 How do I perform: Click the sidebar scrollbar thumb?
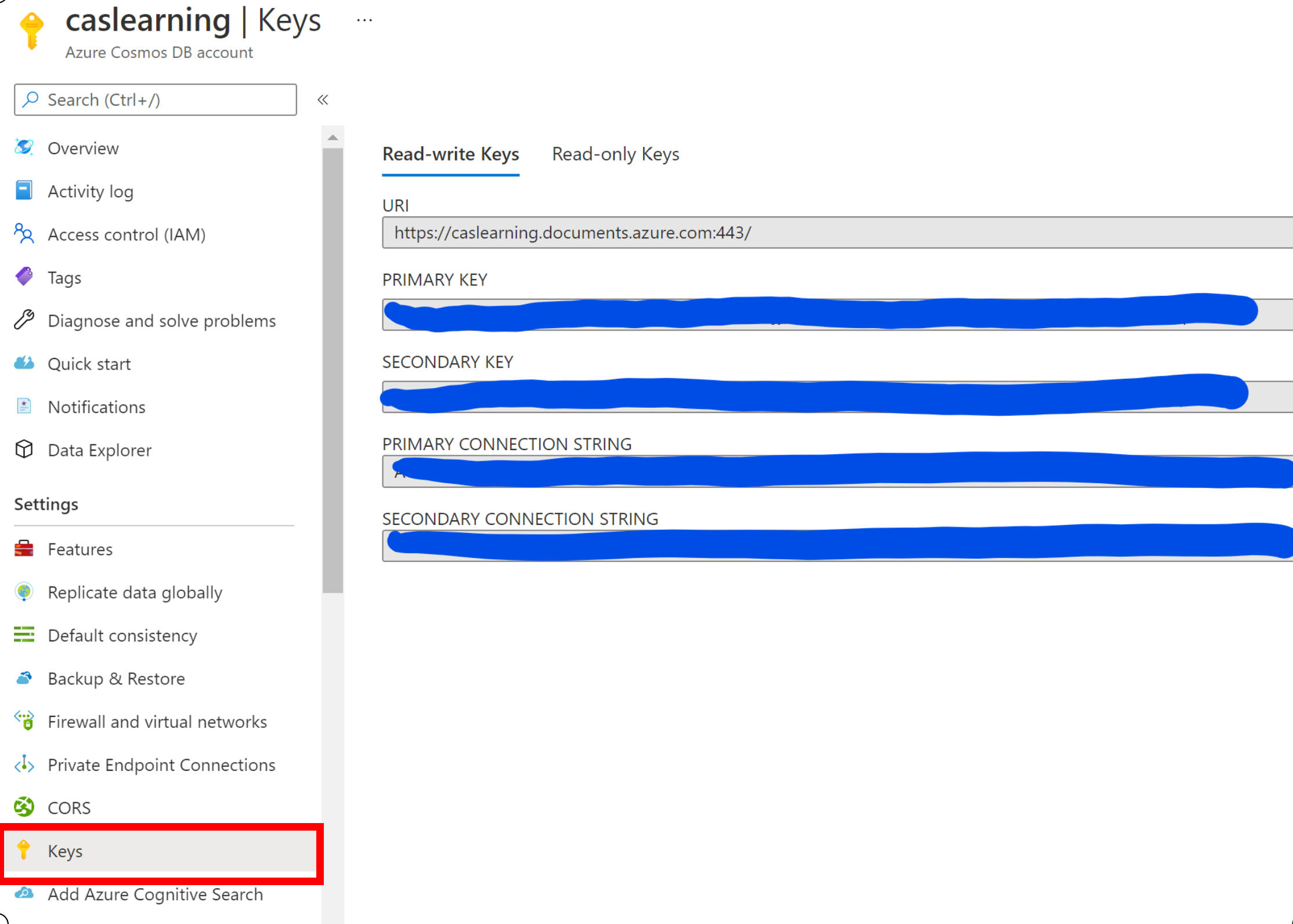[x=333, y=371]
